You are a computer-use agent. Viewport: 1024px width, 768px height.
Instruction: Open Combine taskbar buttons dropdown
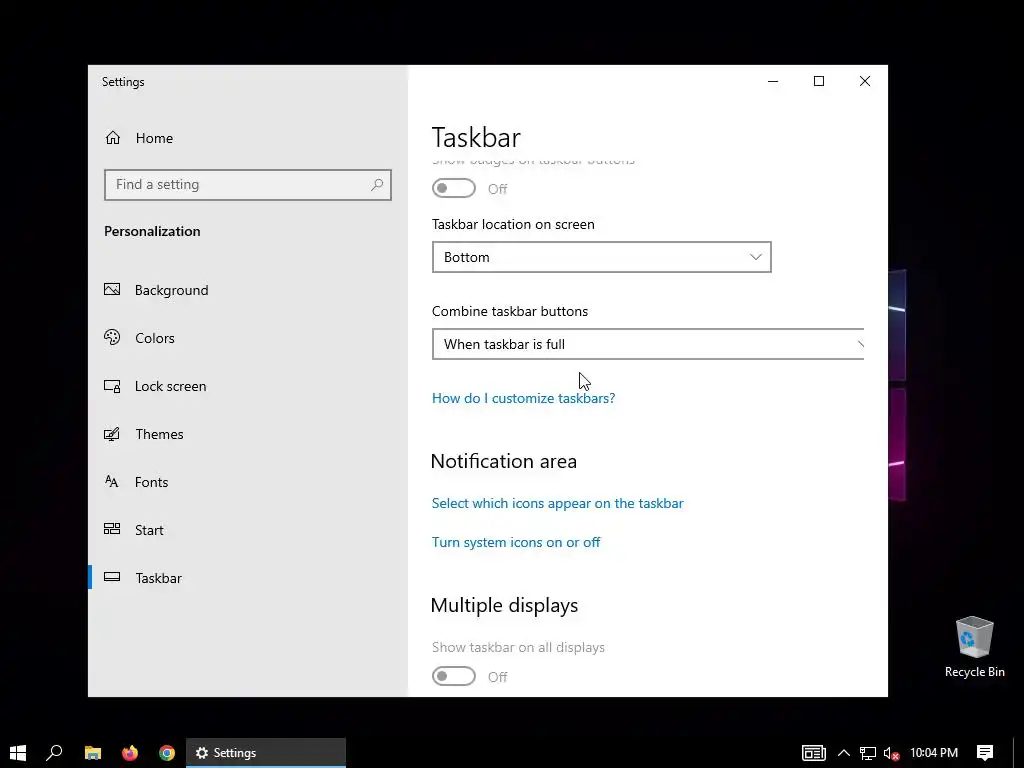coord(648,344)
